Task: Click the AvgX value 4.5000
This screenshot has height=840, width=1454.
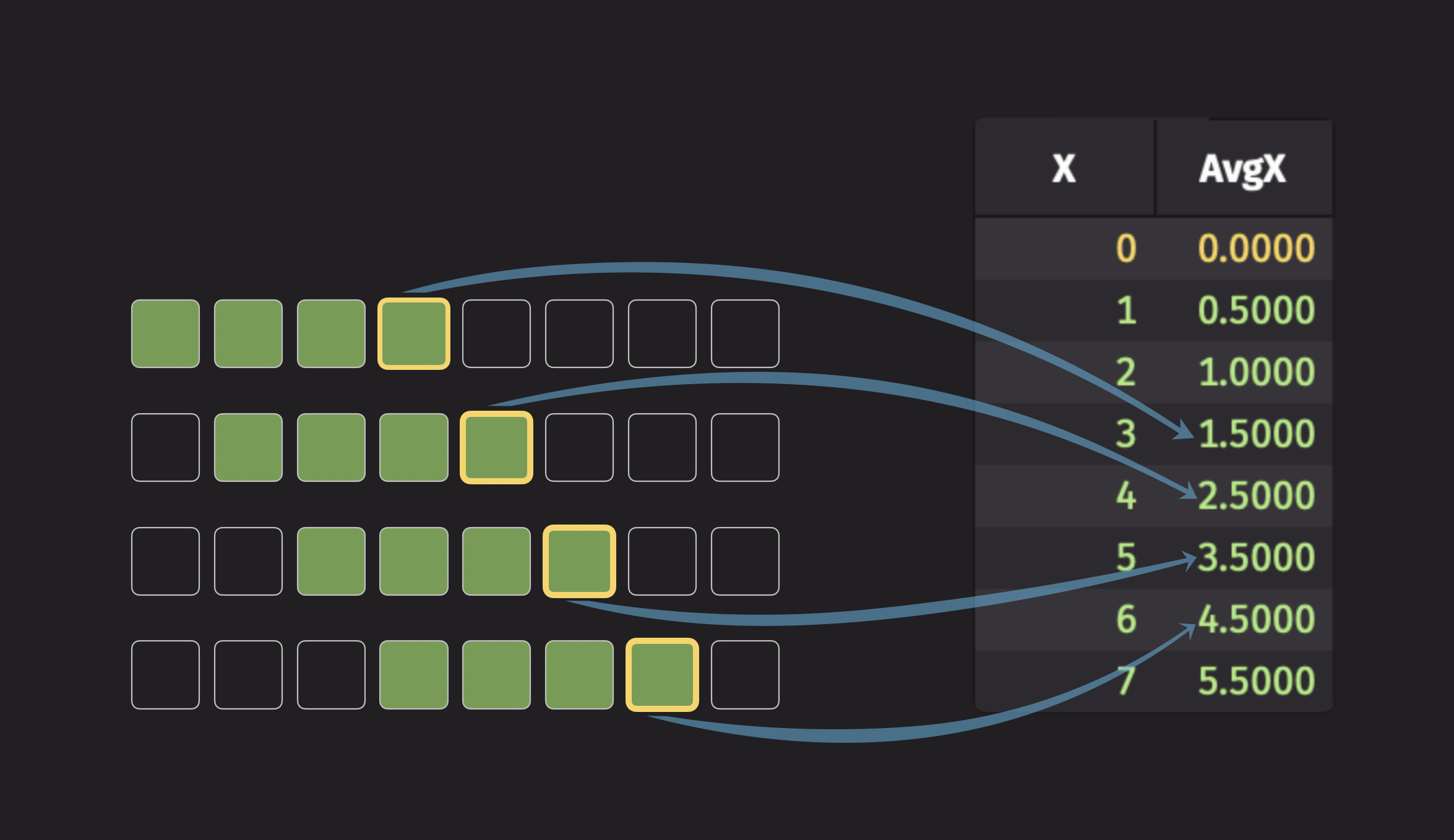Action: point(1256,620)
